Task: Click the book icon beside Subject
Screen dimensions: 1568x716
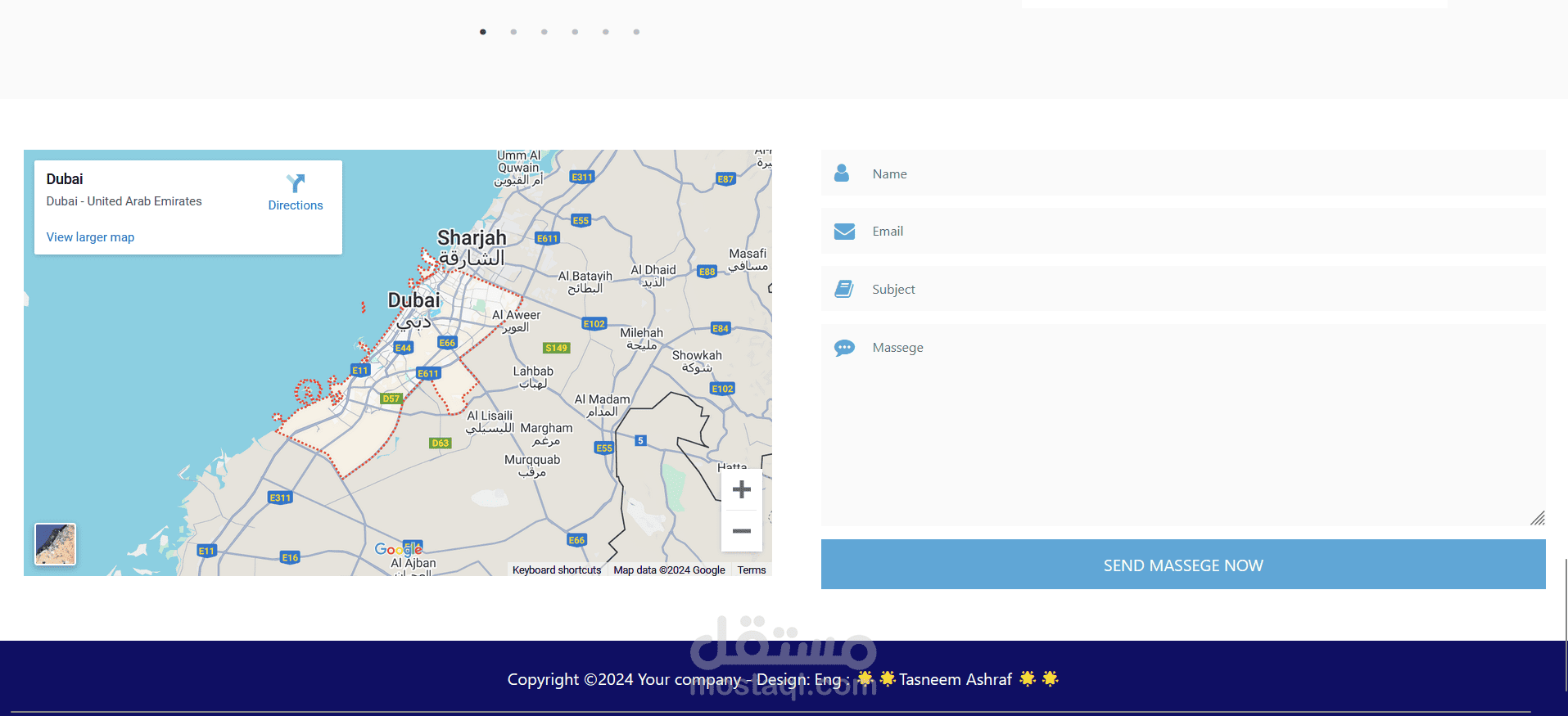Action: click(844, 289)
